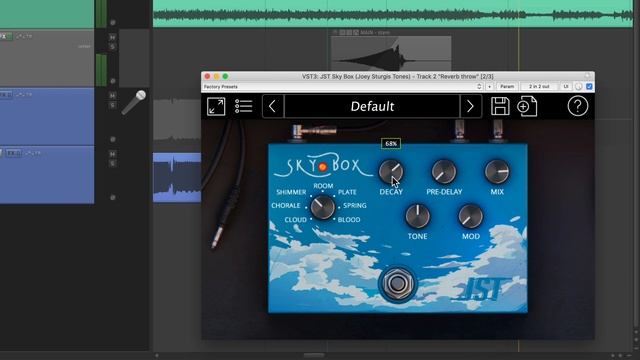Click the microphone track icon

(134, 102)
